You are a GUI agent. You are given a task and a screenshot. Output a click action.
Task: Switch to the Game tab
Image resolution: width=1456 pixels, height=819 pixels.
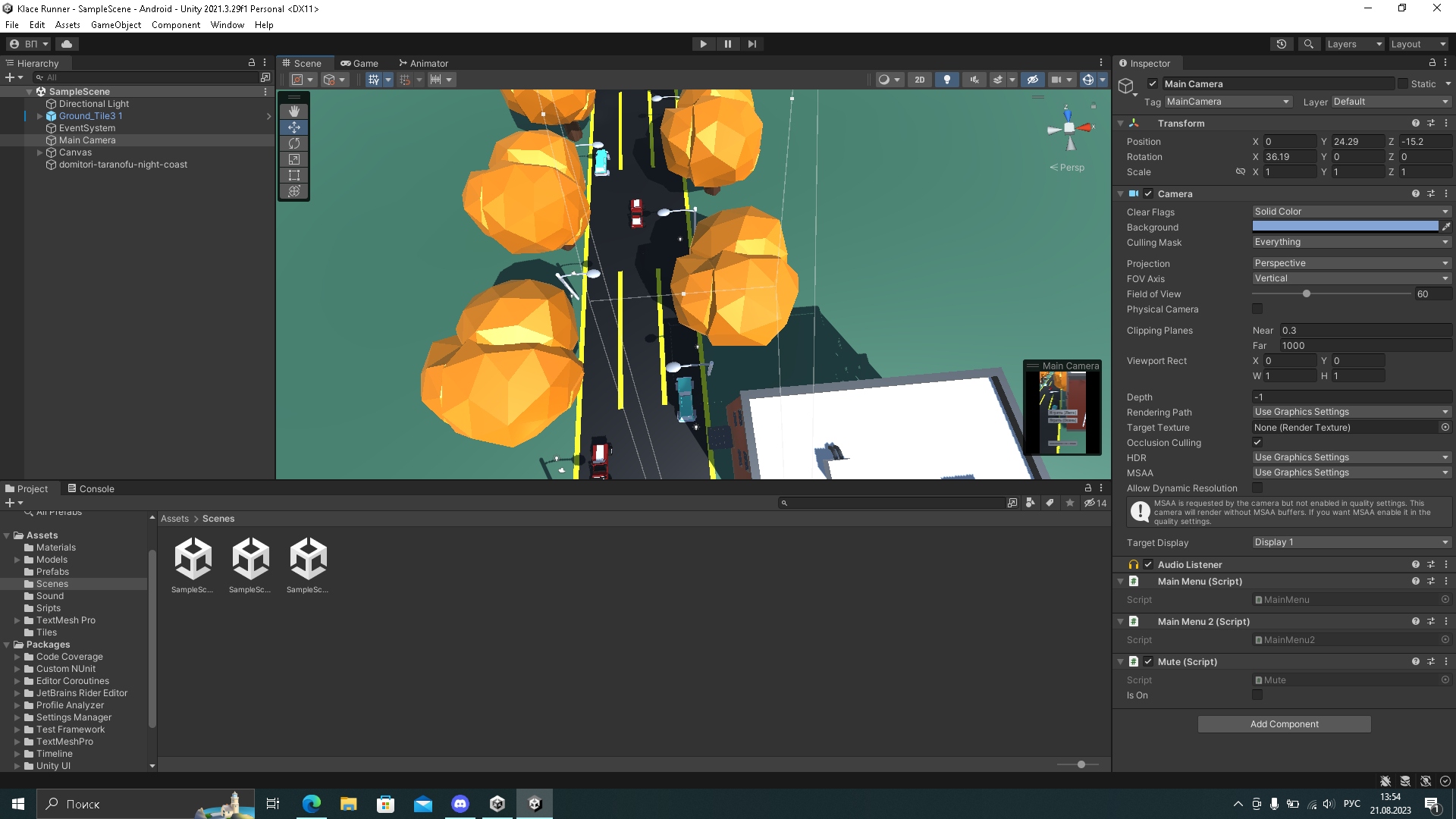[359, 64]
